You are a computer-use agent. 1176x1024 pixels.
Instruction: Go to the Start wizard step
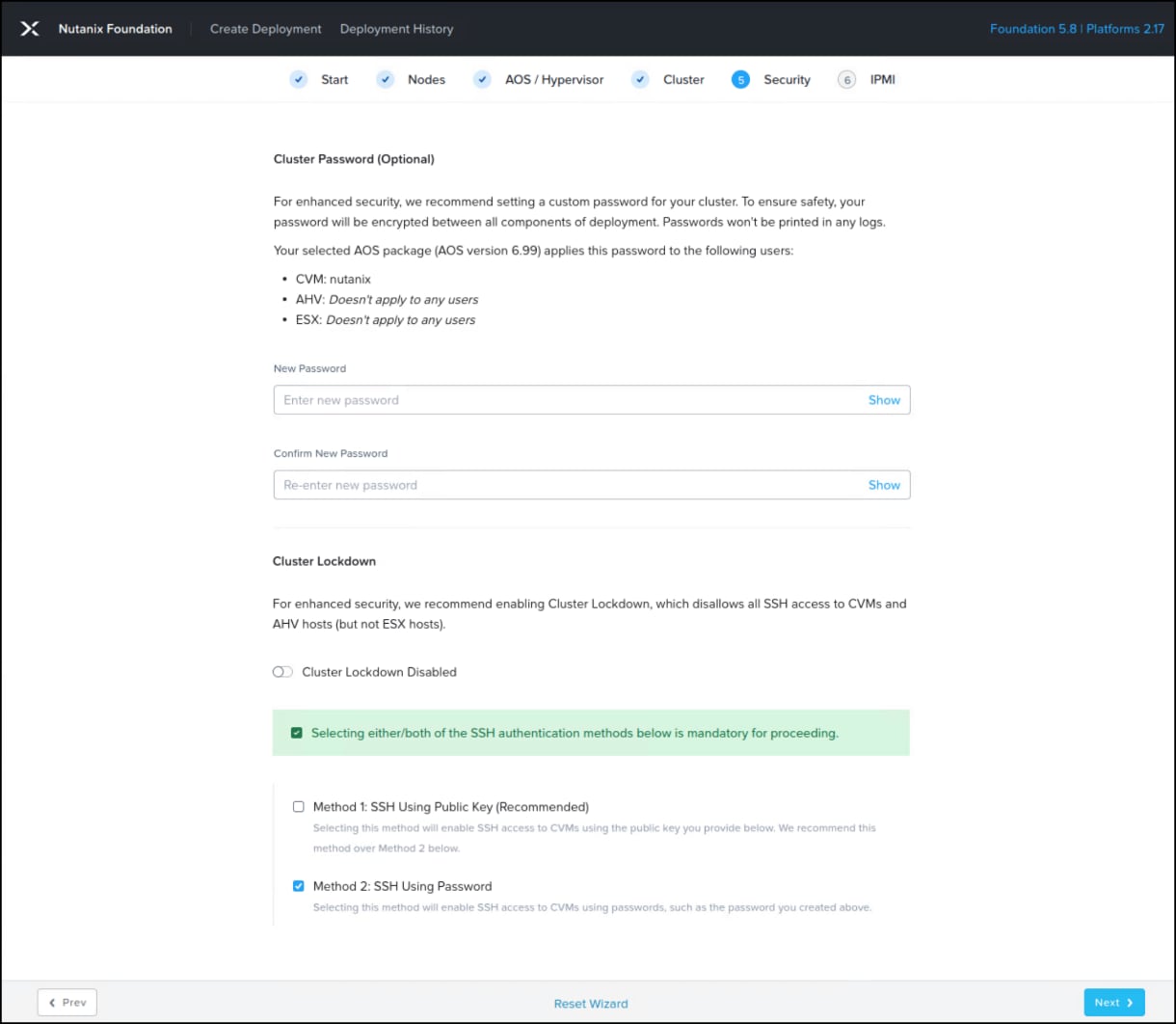[334, 80]
